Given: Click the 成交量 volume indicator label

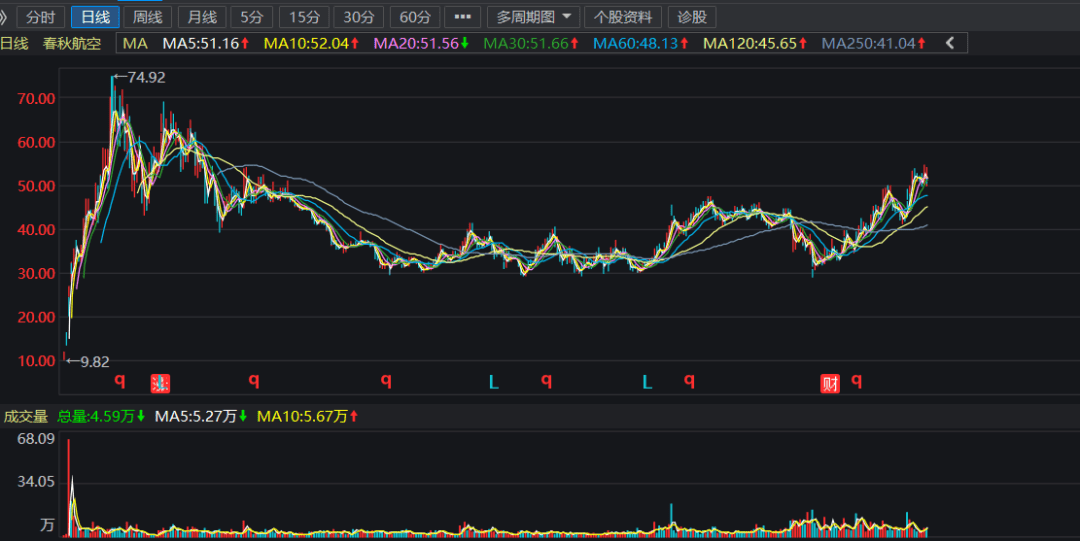Looking at the screenshot, I should [25, 416].
